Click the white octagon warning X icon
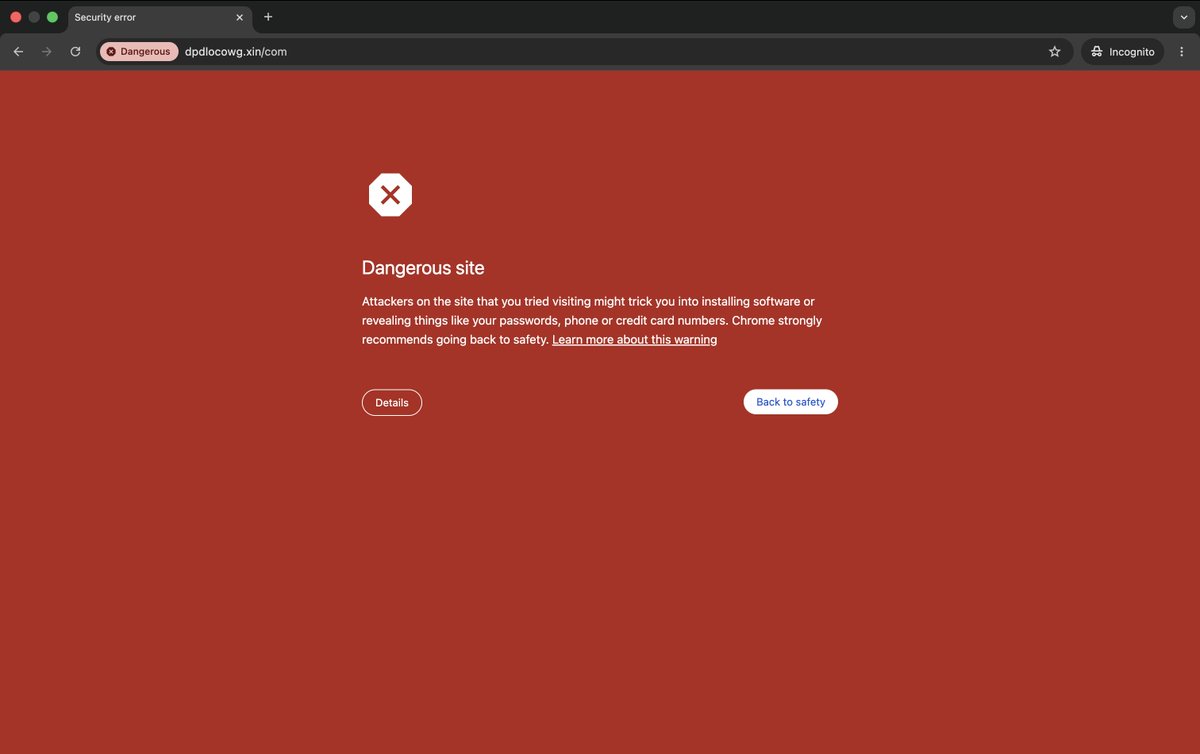The height and width of the screenshot is (754, 1200). (390, 195)
